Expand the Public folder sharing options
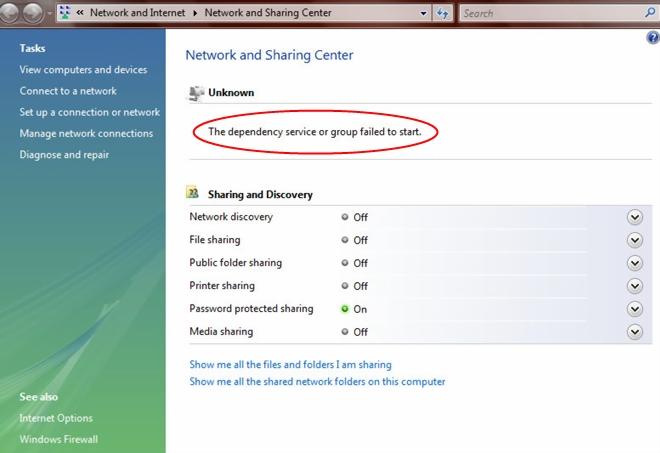This screenshot has height=453, width=660. click(x=633, y=263)
